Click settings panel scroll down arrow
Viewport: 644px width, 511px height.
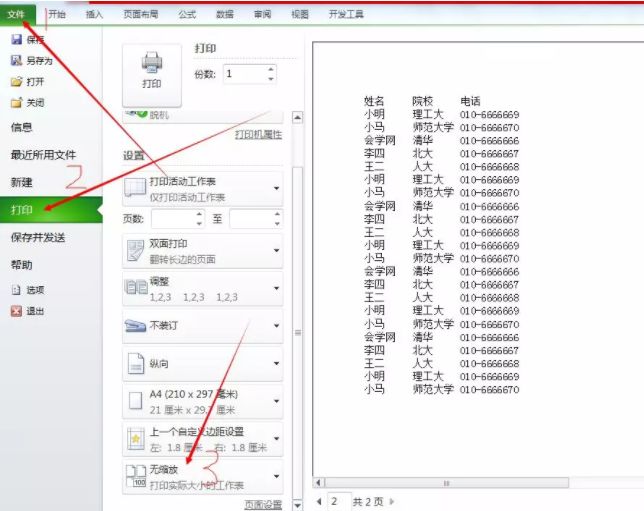pos(298,504)
